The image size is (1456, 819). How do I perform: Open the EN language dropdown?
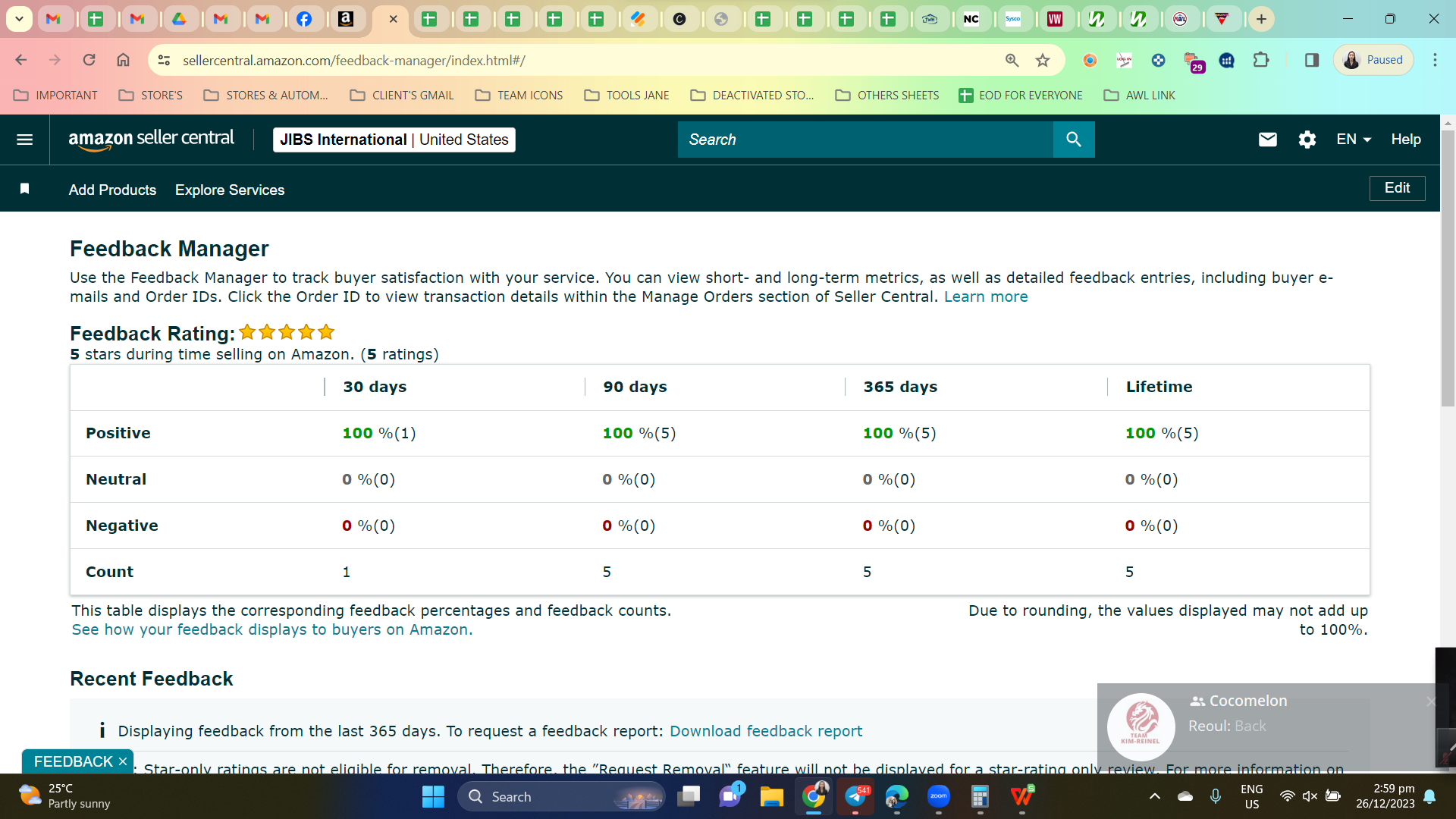coord(1354,140)
